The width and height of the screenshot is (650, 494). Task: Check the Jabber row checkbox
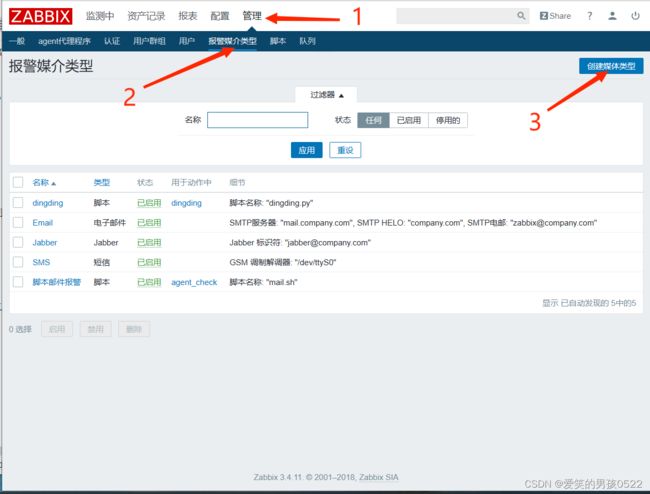pyautogui.click(x=18, y=242)
